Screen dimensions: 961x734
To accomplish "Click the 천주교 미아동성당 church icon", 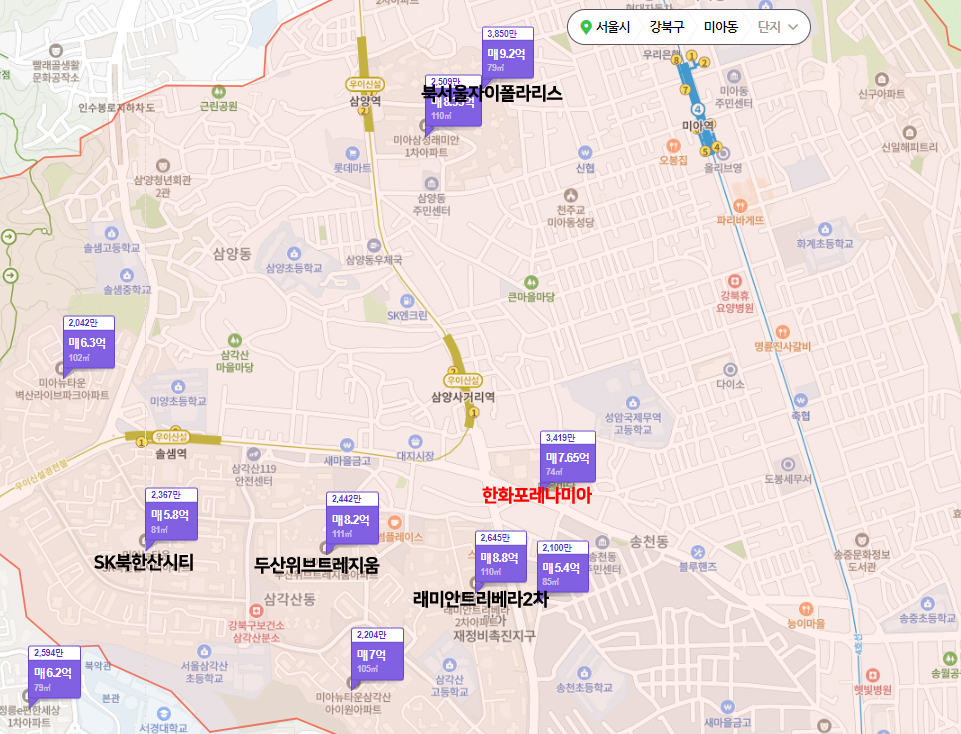I will (x=571, y=195).
